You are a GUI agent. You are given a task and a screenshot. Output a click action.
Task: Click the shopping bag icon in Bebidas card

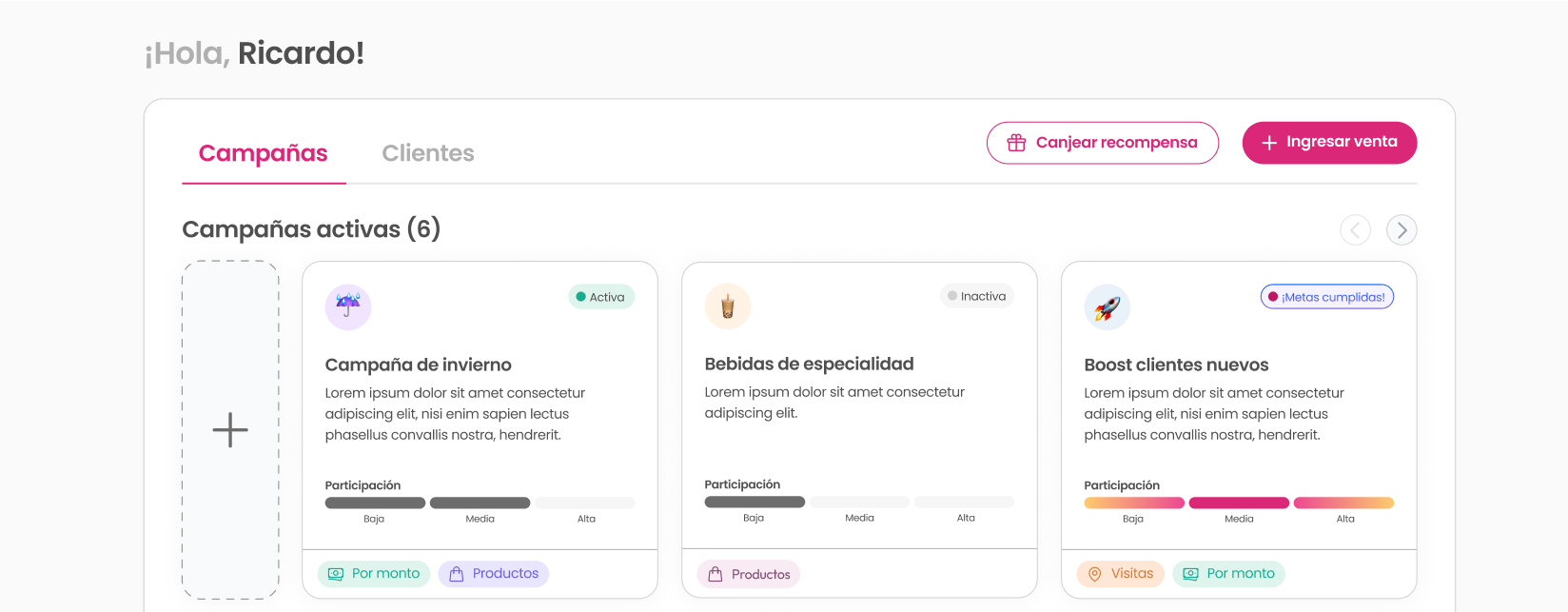(x=715, y=575)
